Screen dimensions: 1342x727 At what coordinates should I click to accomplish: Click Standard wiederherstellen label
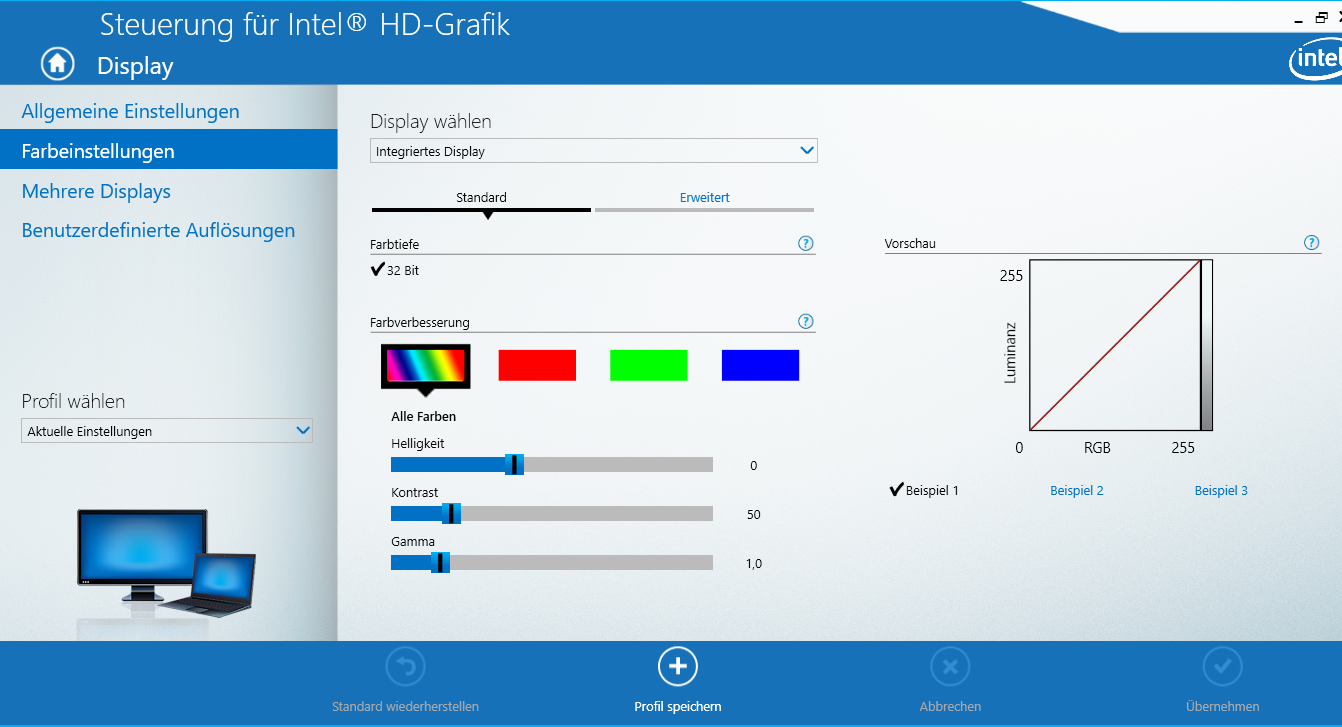(405, 706)
